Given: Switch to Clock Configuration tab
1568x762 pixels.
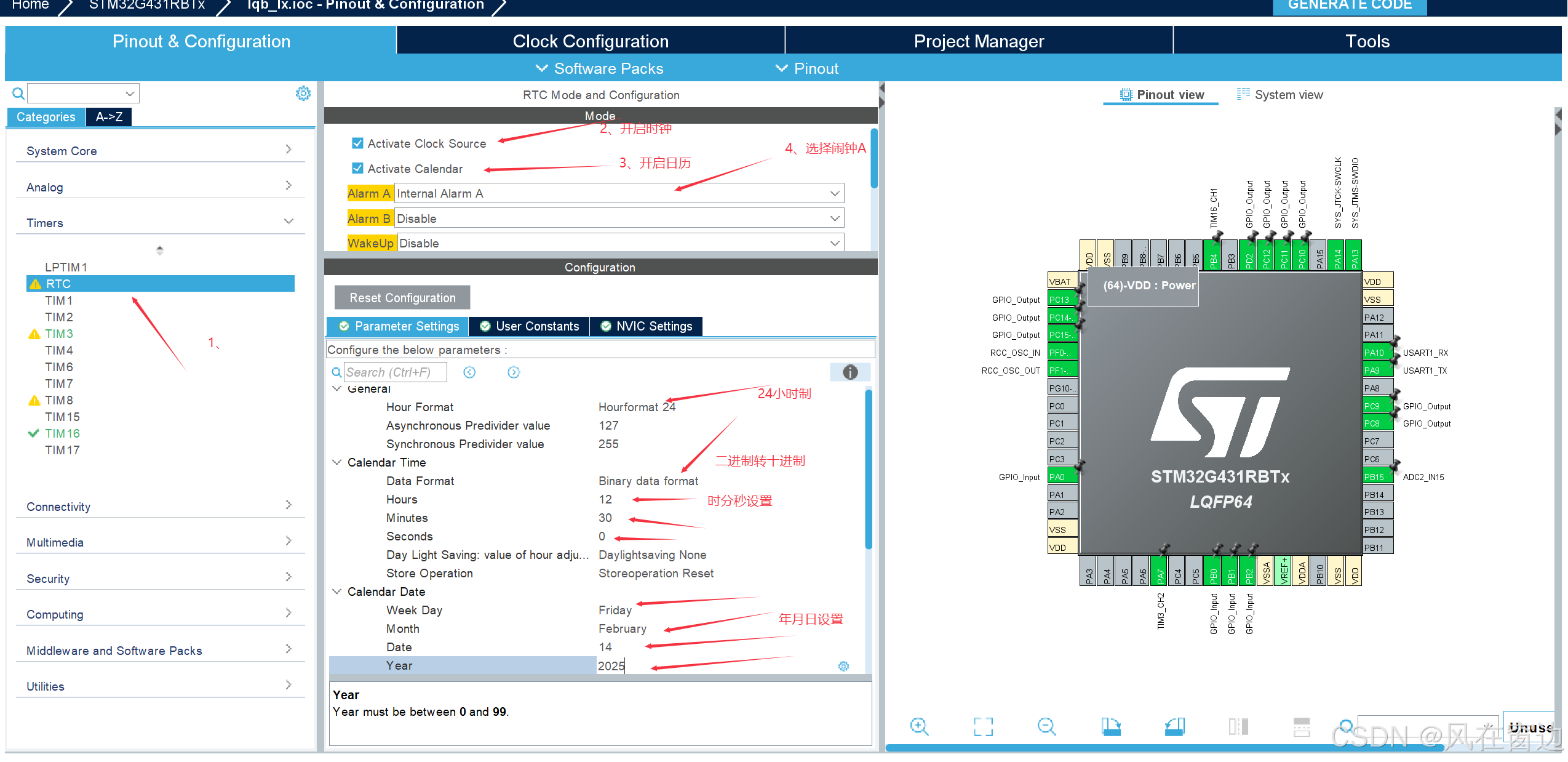Looking at the screenshot, I should [x=590, y=41].
